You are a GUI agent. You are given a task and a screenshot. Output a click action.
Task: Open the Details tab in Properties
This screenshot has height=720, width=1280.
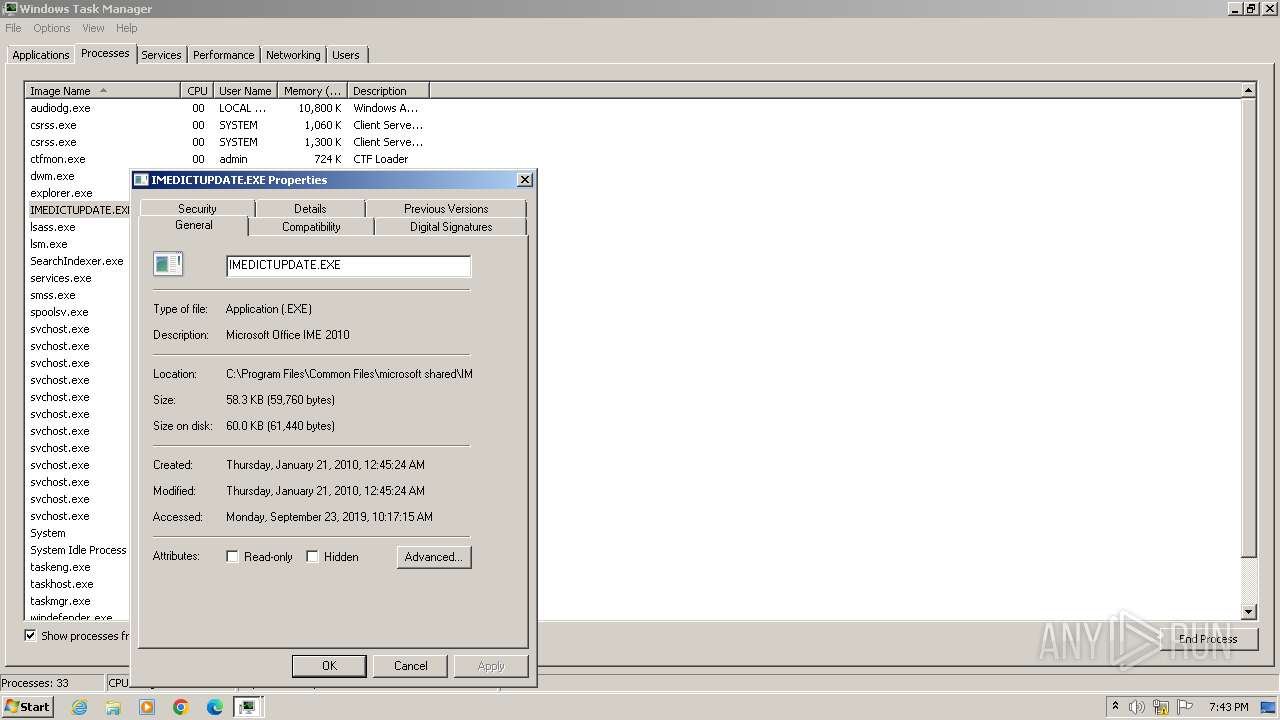(x=310, y=208)
